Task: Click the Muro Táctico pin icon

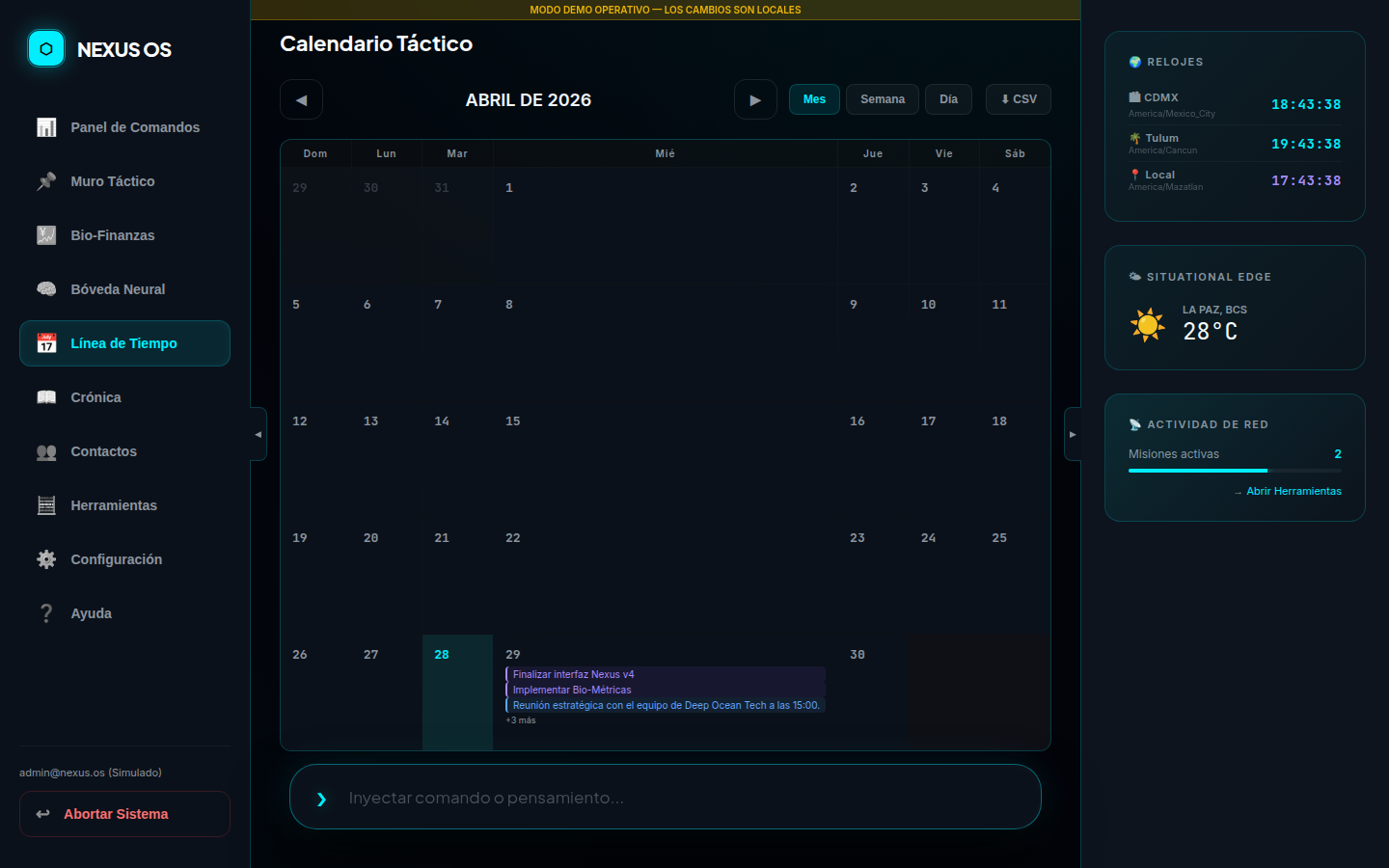Action: coord(46,181)
